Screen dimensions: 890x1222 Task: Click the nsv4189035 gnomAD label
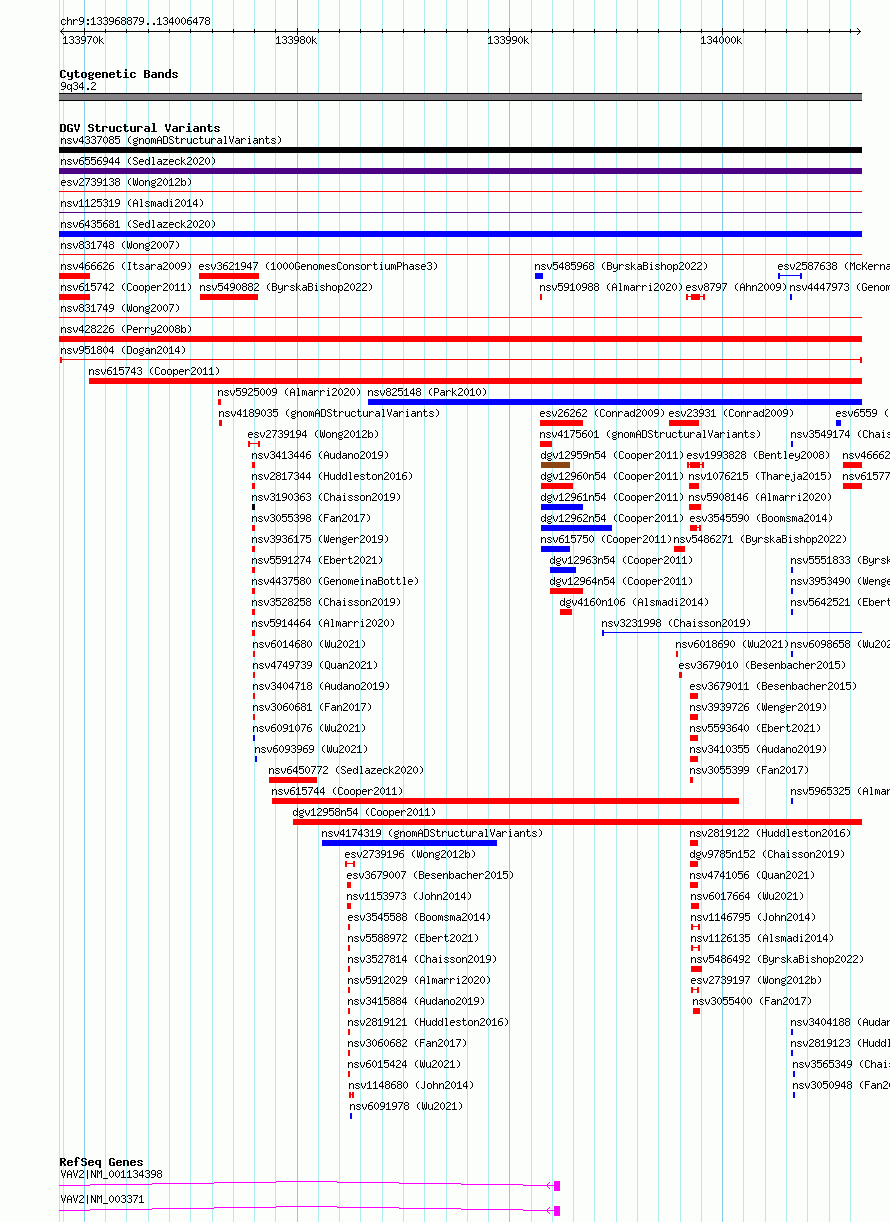click(x=329, y=413)
